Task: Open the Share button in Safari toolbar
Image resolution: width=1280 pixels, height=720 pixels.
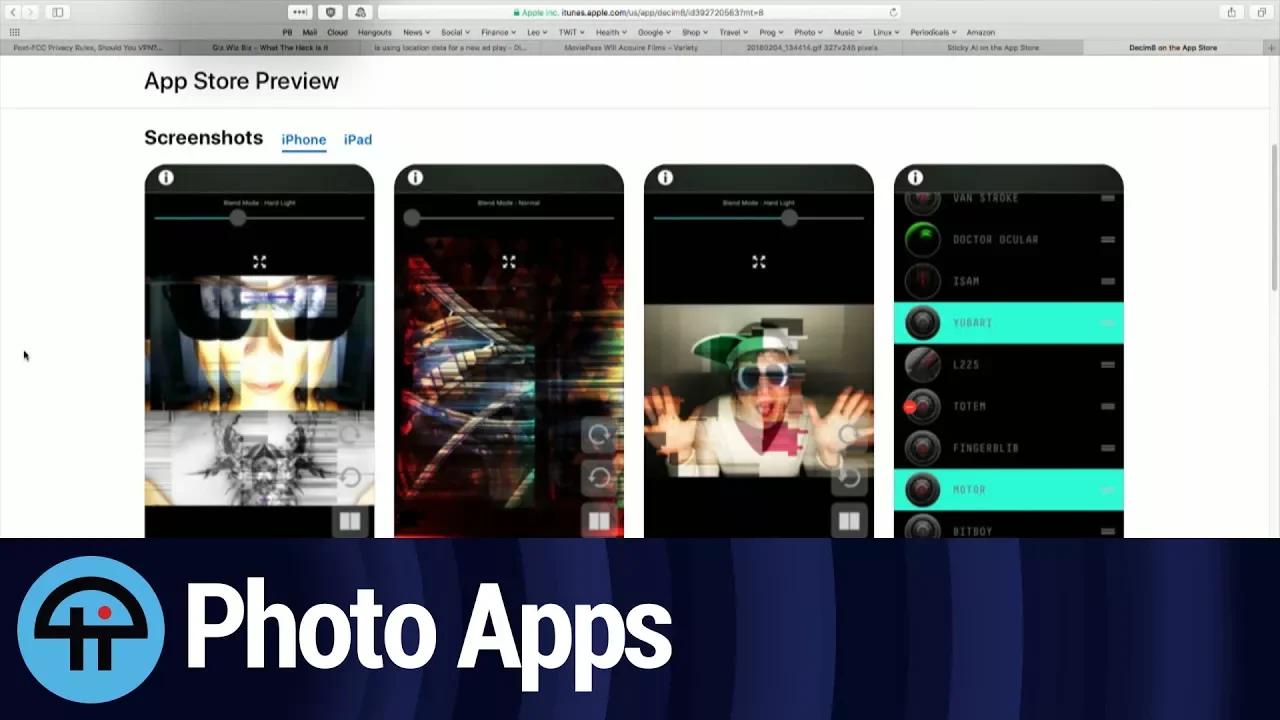Action: pos(1231,12)
